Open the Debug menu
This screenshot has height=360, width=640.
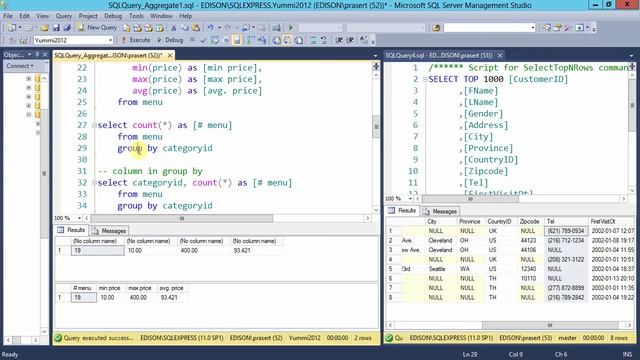tap(113, 16)
